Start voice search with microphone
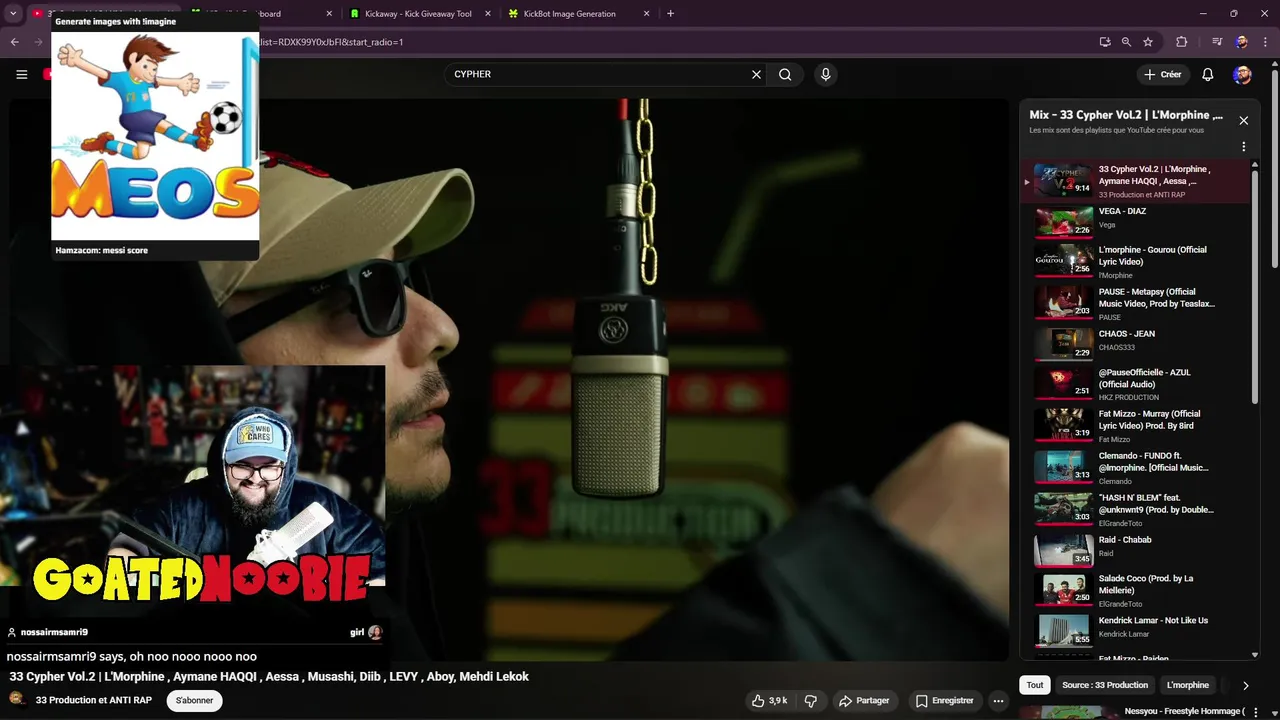This screenshot has height=720, width=1280. tap(825, 74)
